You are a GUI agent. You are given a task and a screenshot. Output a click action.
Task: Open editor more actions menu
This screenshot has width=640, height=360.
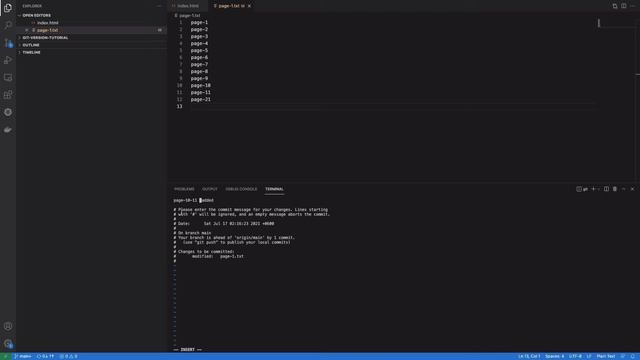click(x=633, y=6)
